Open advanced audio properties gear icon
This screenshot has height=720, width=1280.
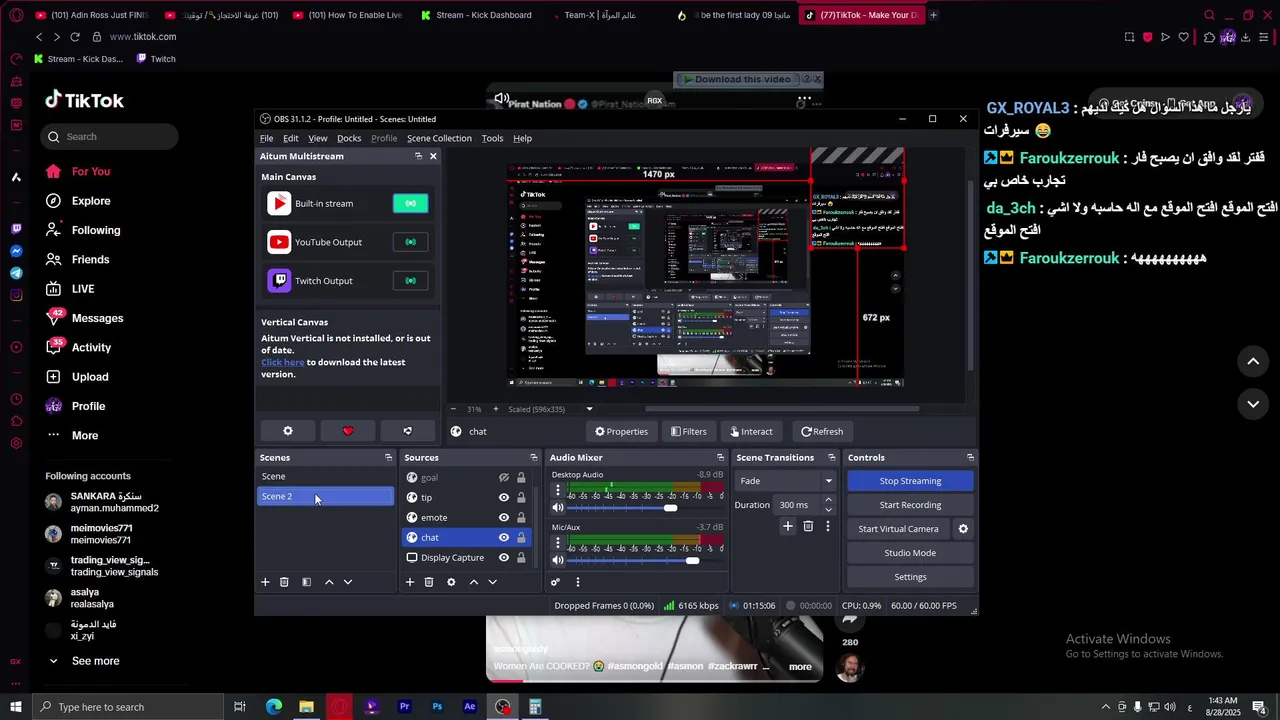click(x=555, y=582)
